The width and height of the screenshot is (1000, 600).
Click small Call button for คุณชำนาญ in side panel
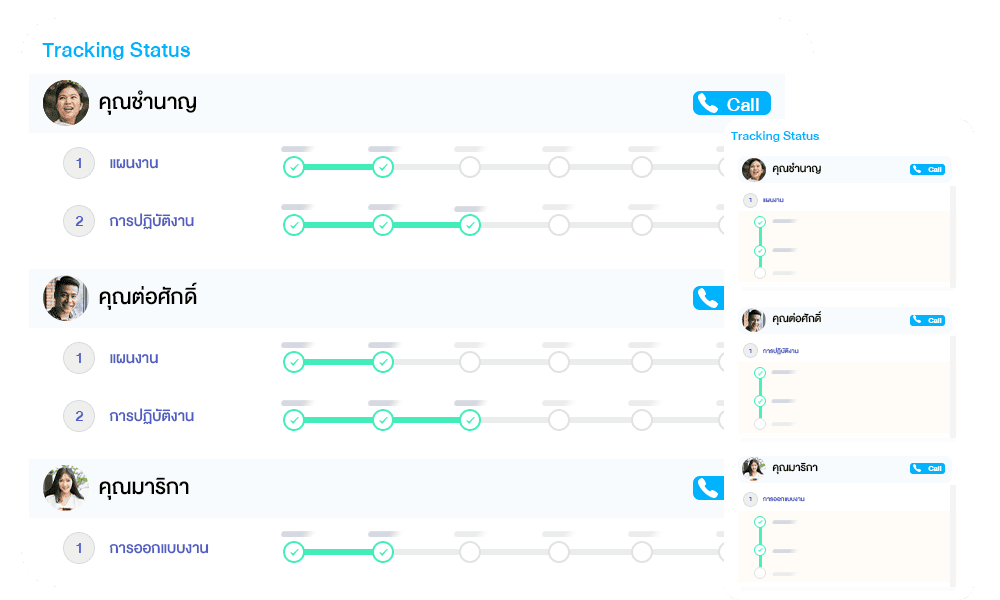(927, 169)
